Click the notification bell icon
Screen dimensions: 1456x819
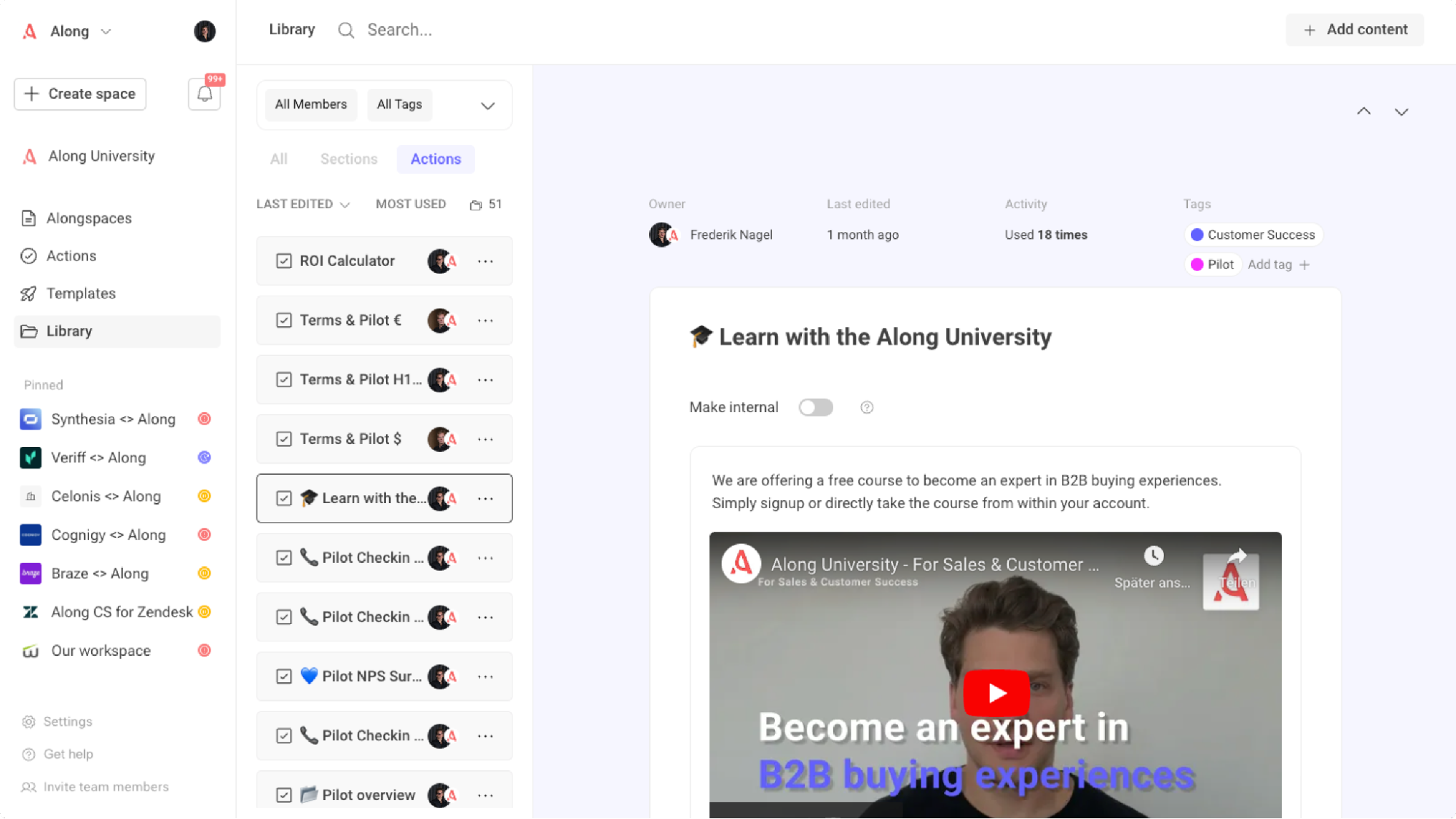coord(203,94)
